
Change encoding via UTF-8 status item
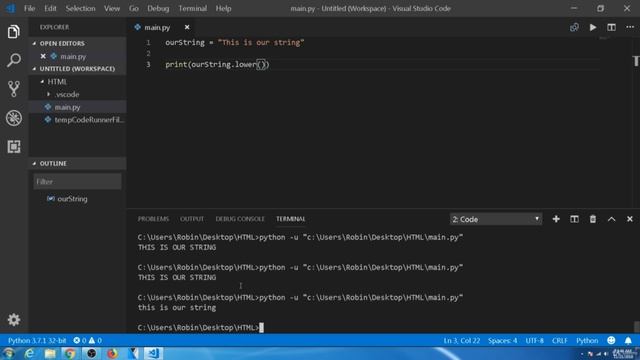point(534,340)
